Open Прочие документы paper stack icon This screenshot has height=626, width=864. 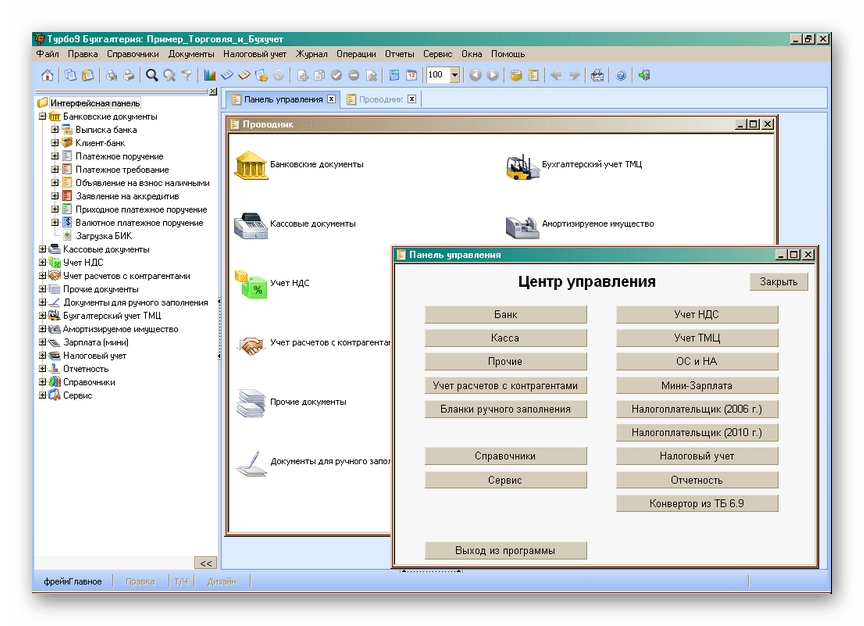(x=251, y=403)
